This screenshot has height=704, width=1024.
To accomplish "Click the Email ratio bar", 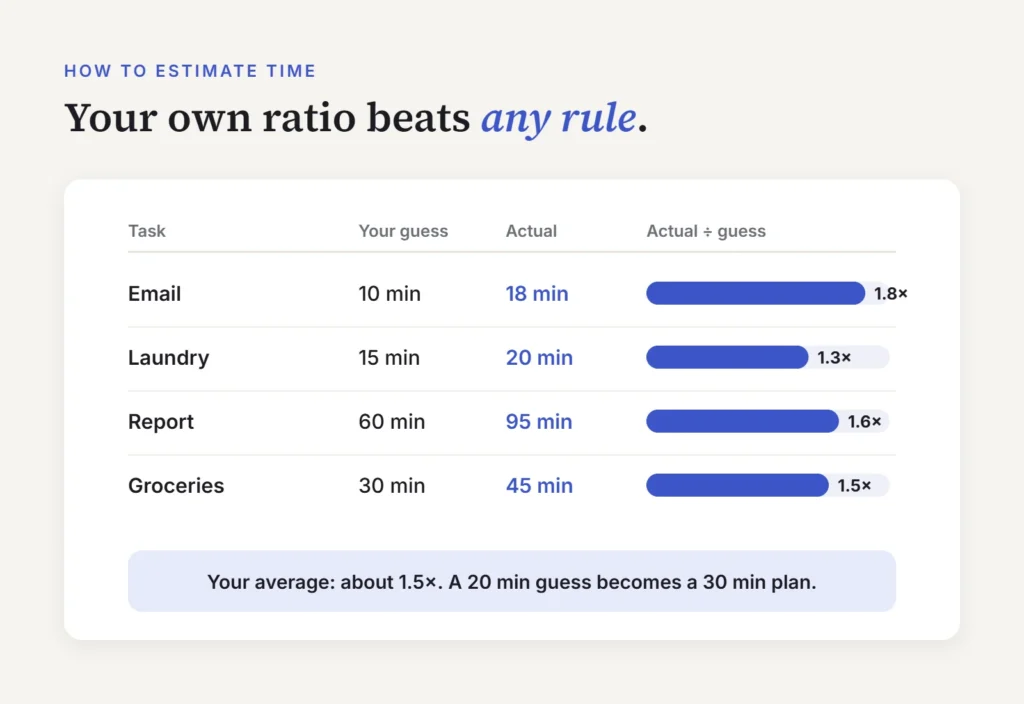I will click(x=756, y=293).
